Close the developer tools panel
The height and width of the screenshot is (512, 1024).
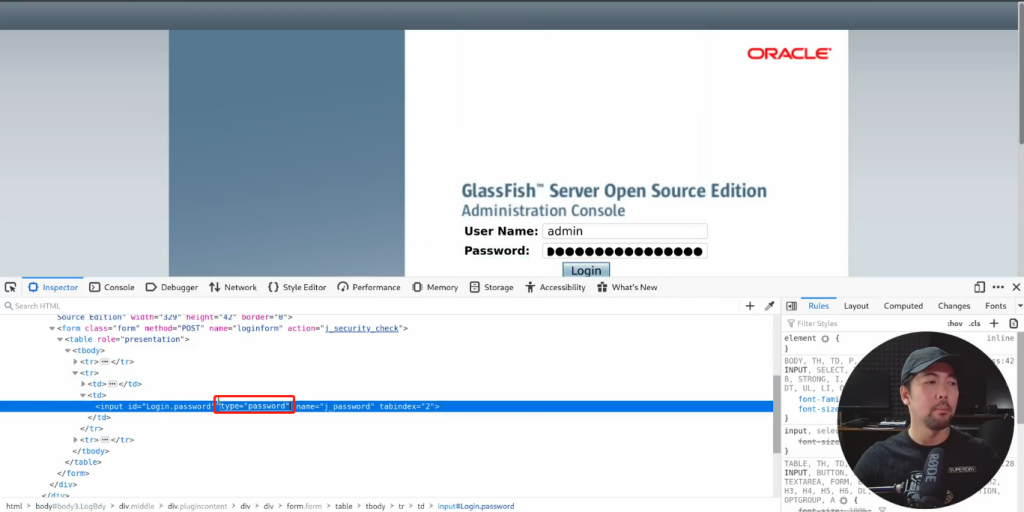point(1016,287)
